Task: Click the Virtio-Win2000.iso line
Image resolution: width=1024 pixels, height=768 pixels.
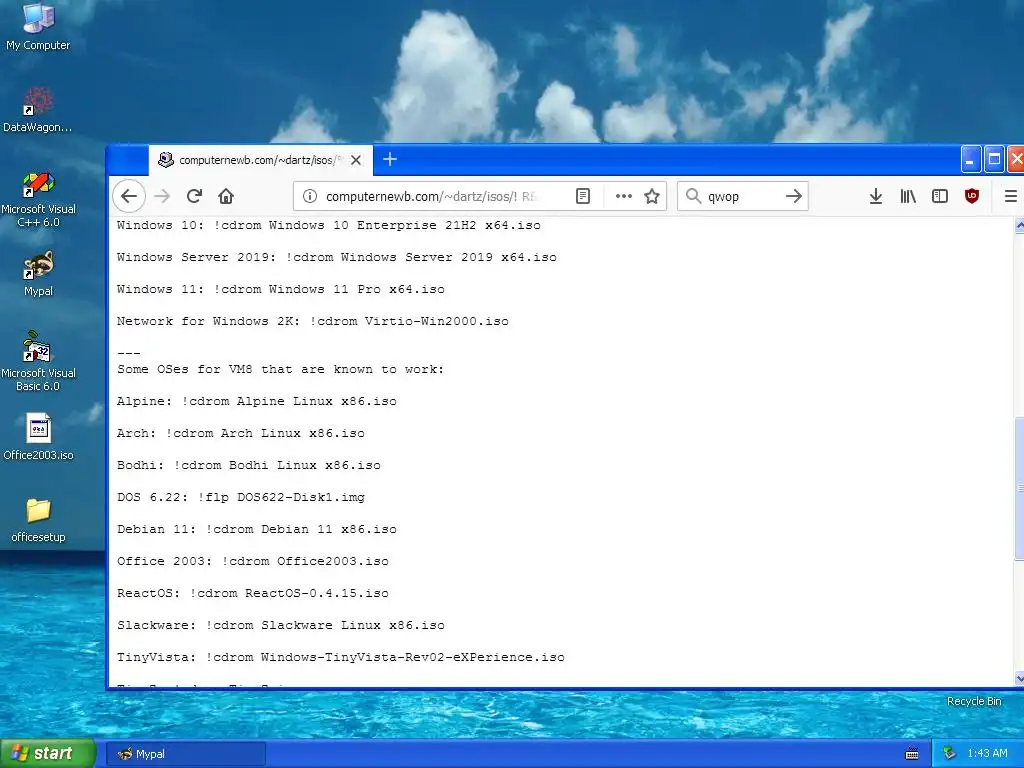Action: coord(313,321)
